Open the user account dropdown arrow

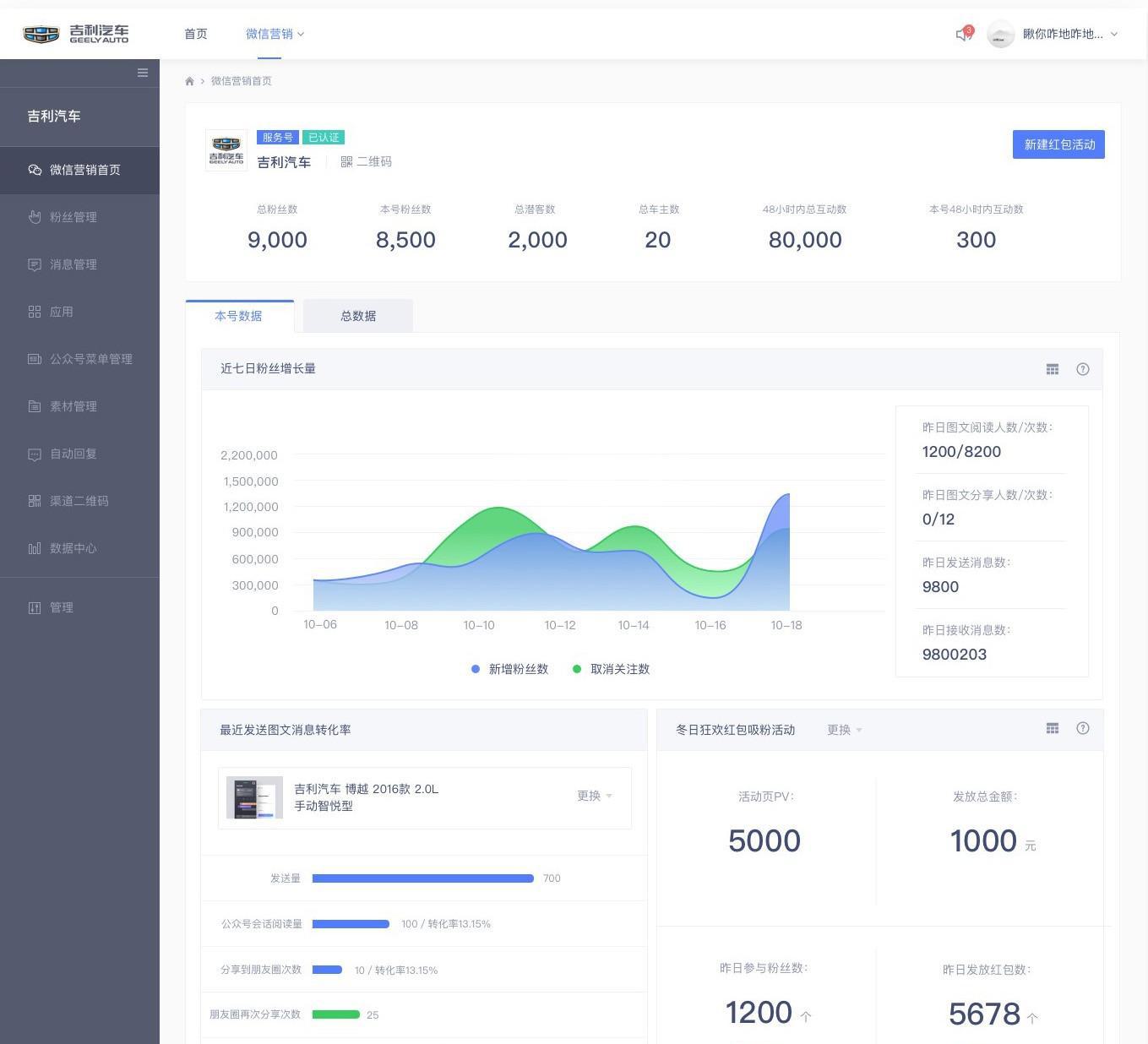pos(1114,35)
